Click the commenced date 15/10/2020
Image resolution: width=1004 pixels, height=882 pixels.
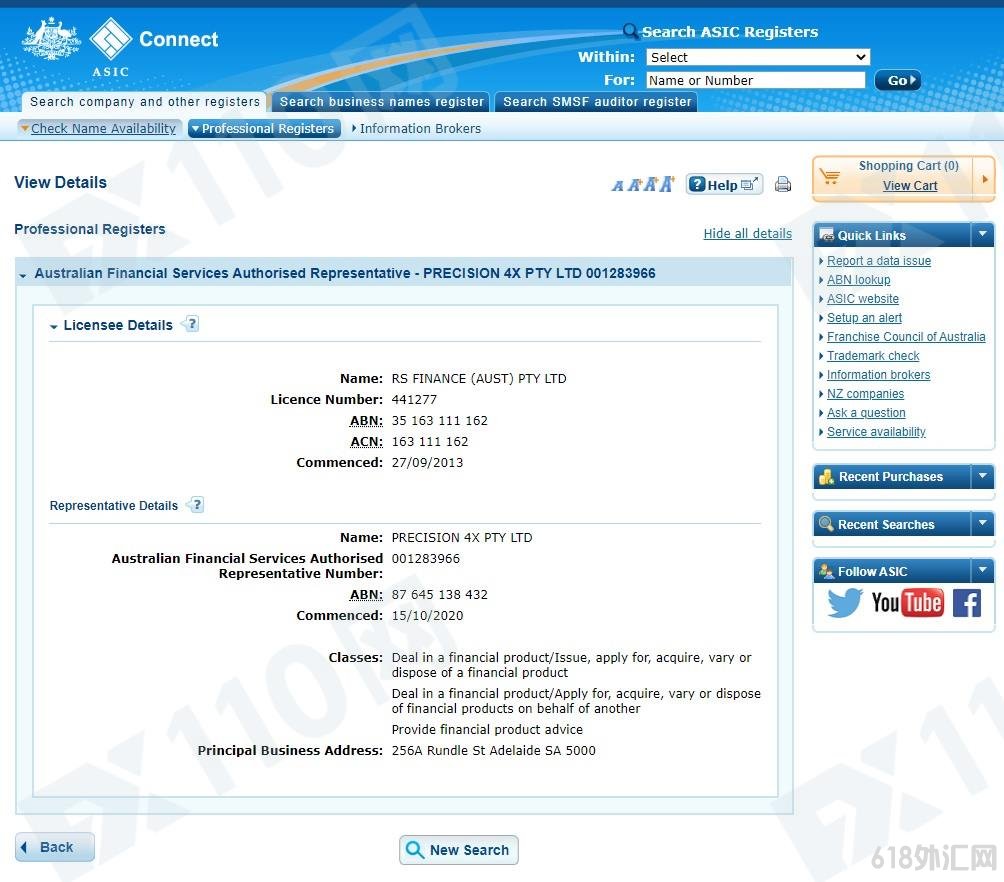(x=427, y=616)
